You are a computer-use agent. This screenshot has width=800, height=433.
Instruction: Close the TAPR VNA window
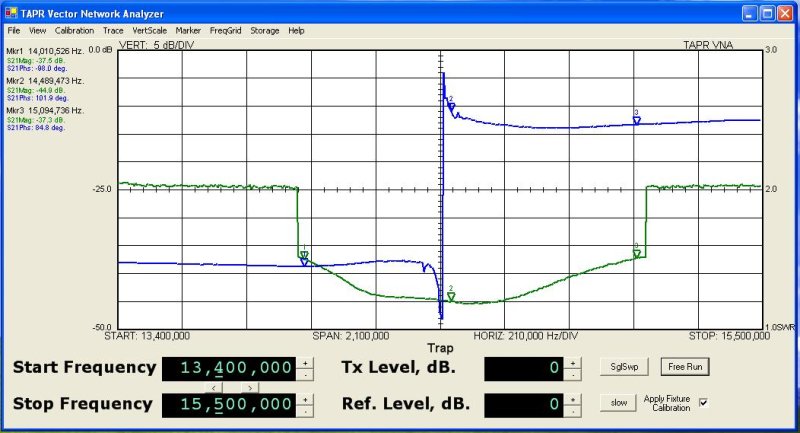(x=785, y=13)
